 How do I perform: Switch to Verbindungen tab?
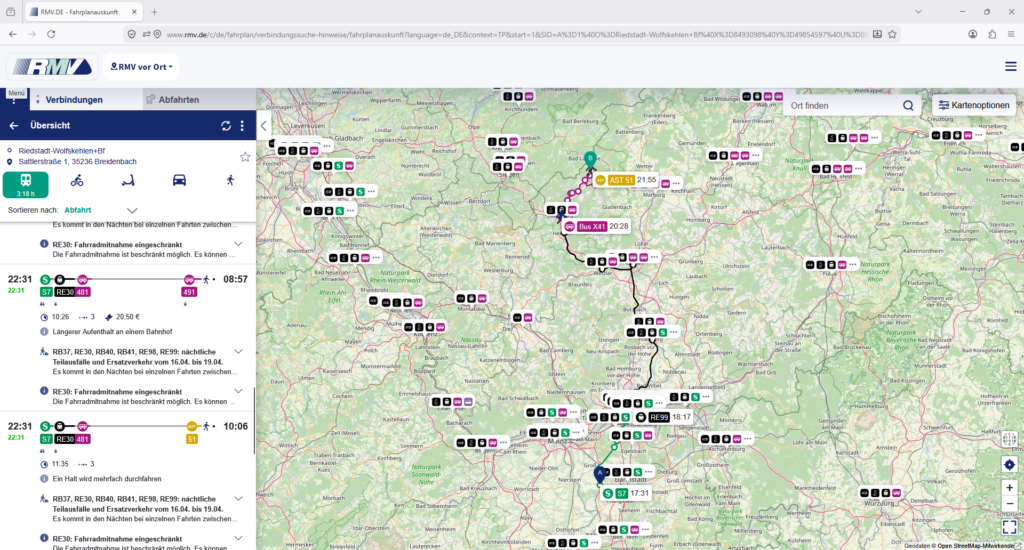click(x=74, y=100)
